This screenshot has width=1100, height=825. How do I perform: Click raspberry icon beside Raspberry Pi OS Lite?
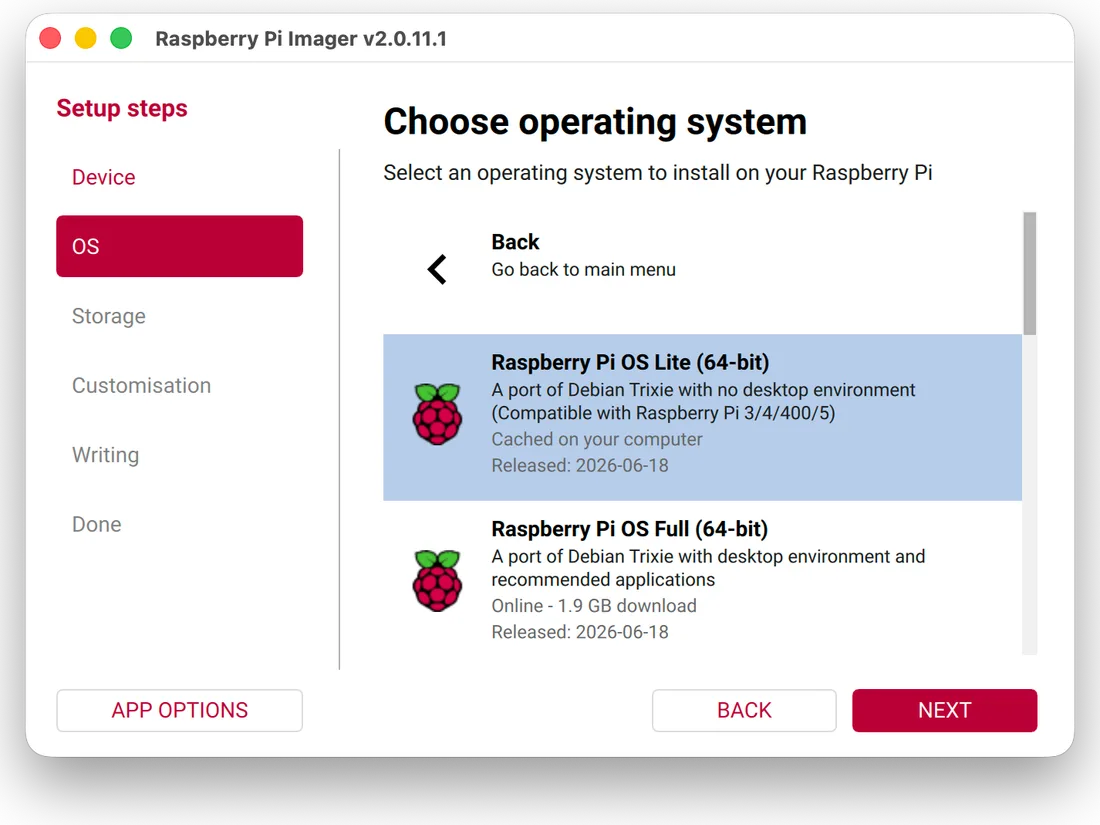click(437, 414)
